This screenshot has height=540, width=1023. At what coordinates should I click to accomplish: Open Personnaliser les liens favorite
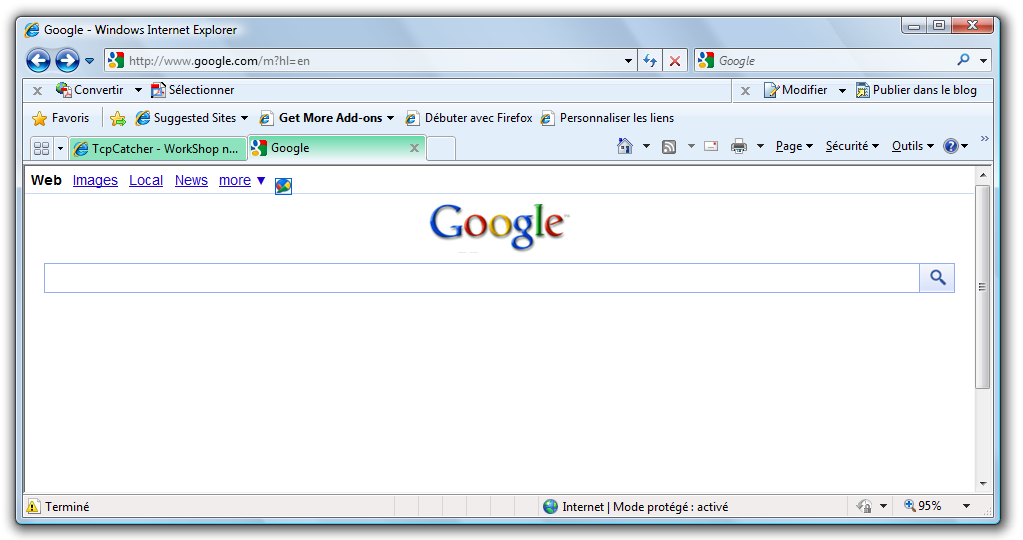pyautogui.click(x=607, y=118)
